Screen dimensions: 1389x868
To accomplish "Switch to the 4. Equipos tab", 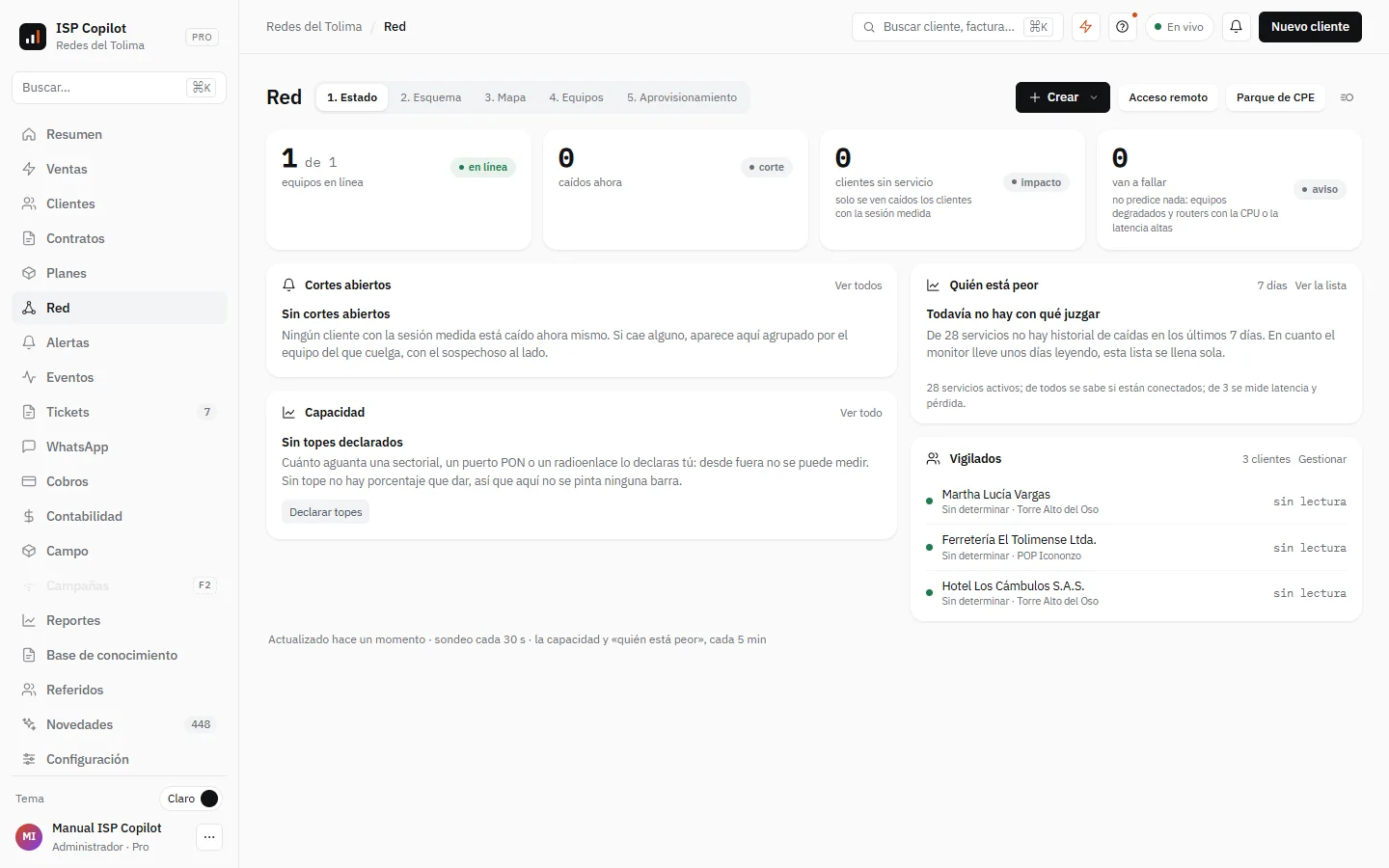I will pyautogui.click(x=577, y=97).
